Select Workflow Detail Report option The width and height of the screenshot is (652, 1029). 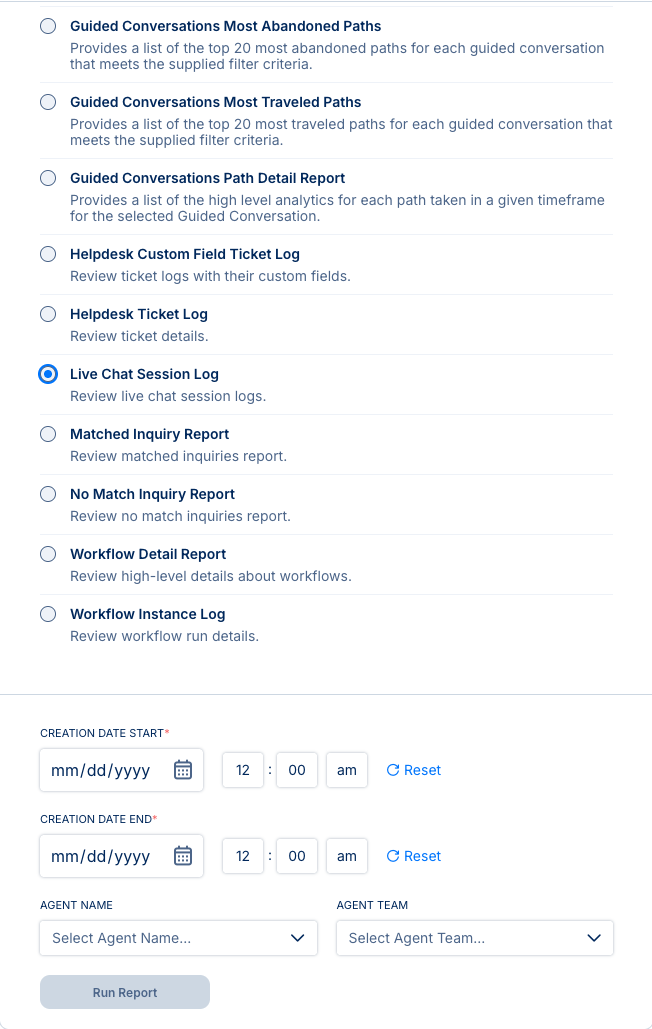pyautogui.click(x=48, y=554)
